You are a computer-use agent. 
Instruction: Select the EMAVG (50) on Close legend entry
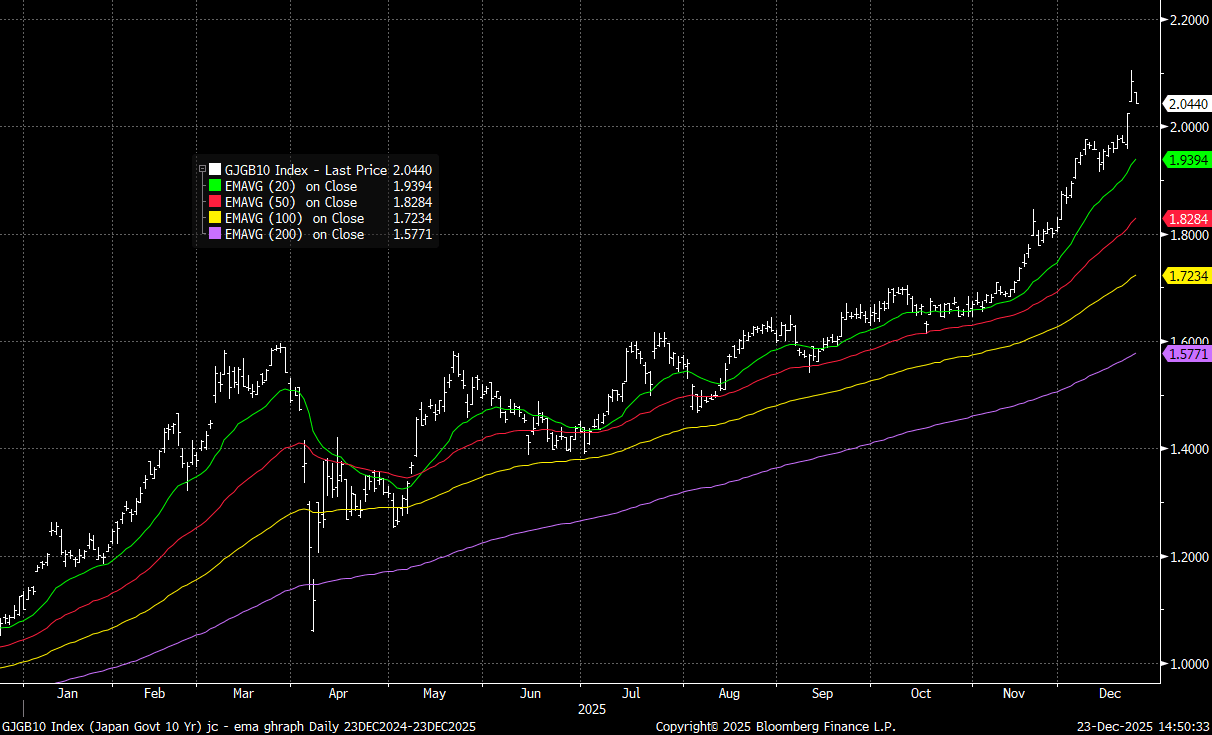pos(291,202)
